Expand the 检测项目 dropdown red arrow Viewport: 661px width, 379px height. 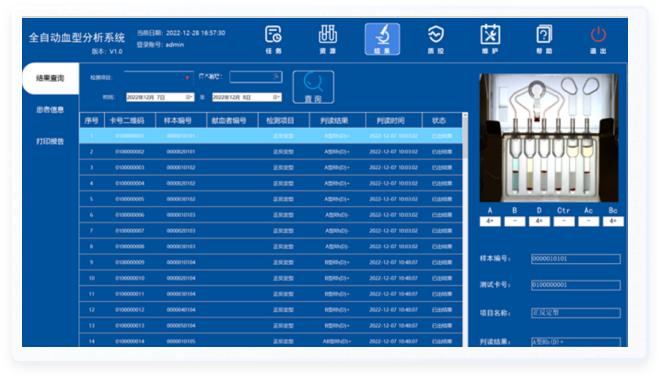pyautogui.click(x=187, y=78)
